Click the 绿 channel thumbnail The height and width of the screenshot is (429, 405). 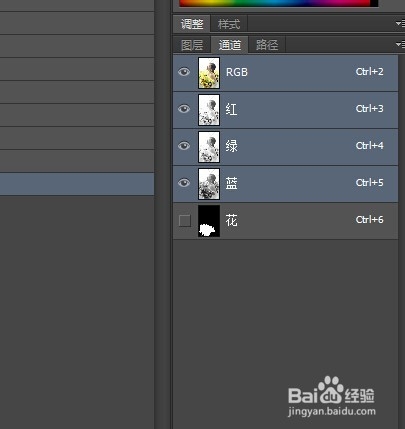pyautogui.click(x=209, y=147)
